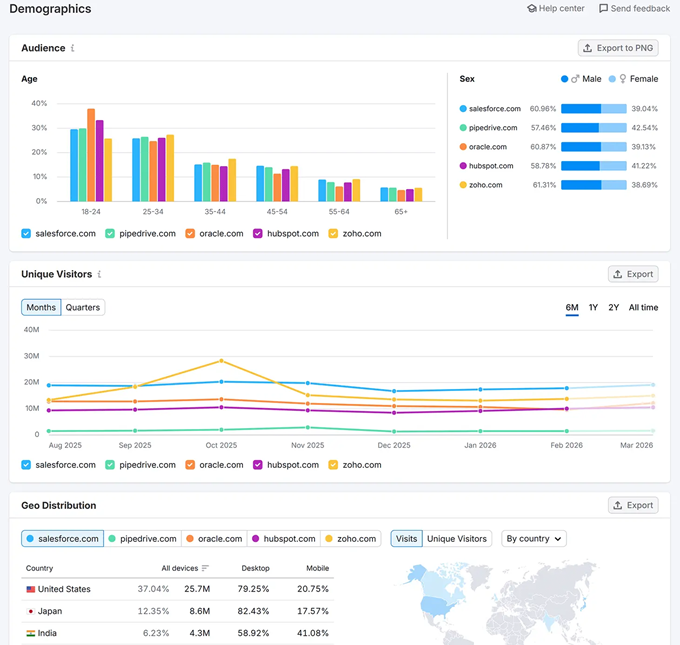Toggle zoho.com in Unique Visitors legend
Image resolution: width=680 pixels, height=645 pixels.
coord(333,465)
